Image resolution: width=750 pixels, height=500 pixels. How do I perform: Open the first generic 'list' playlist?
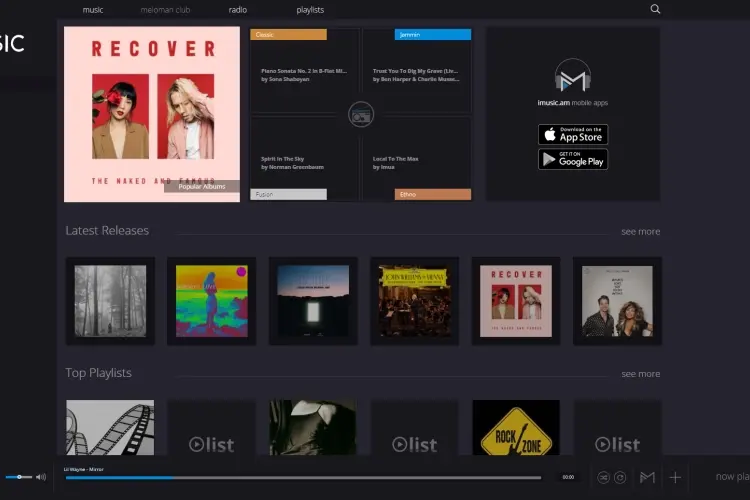pyautogui.click(x=211, y=427)
